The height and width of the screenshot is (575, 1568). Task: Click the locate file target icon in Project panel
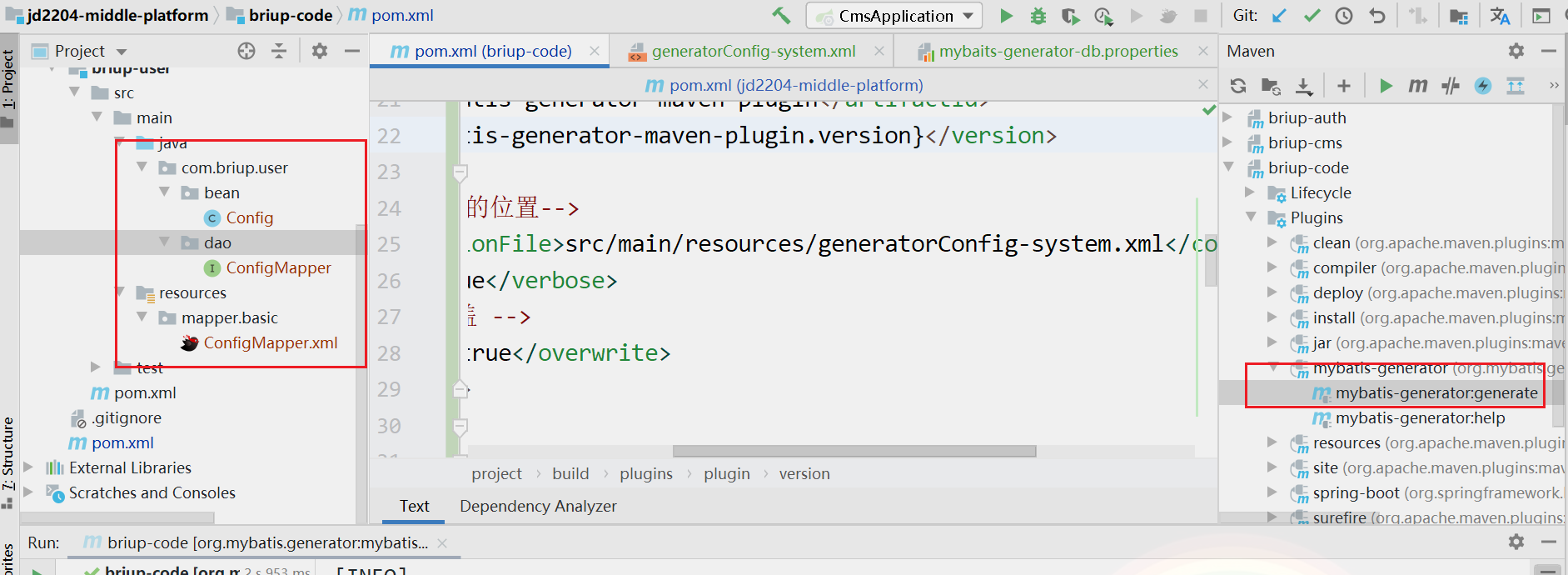[246, 51]
